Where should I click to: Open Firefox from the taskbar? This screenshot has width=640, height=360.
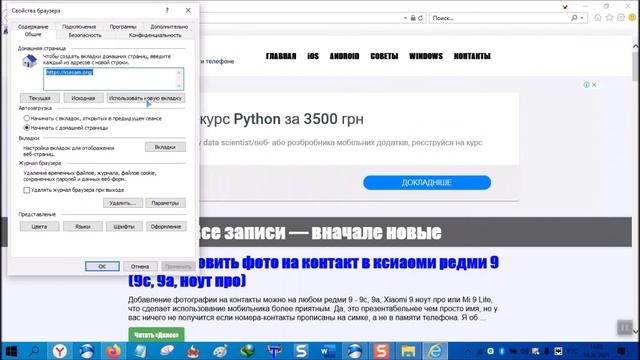[x=113, y=351]
